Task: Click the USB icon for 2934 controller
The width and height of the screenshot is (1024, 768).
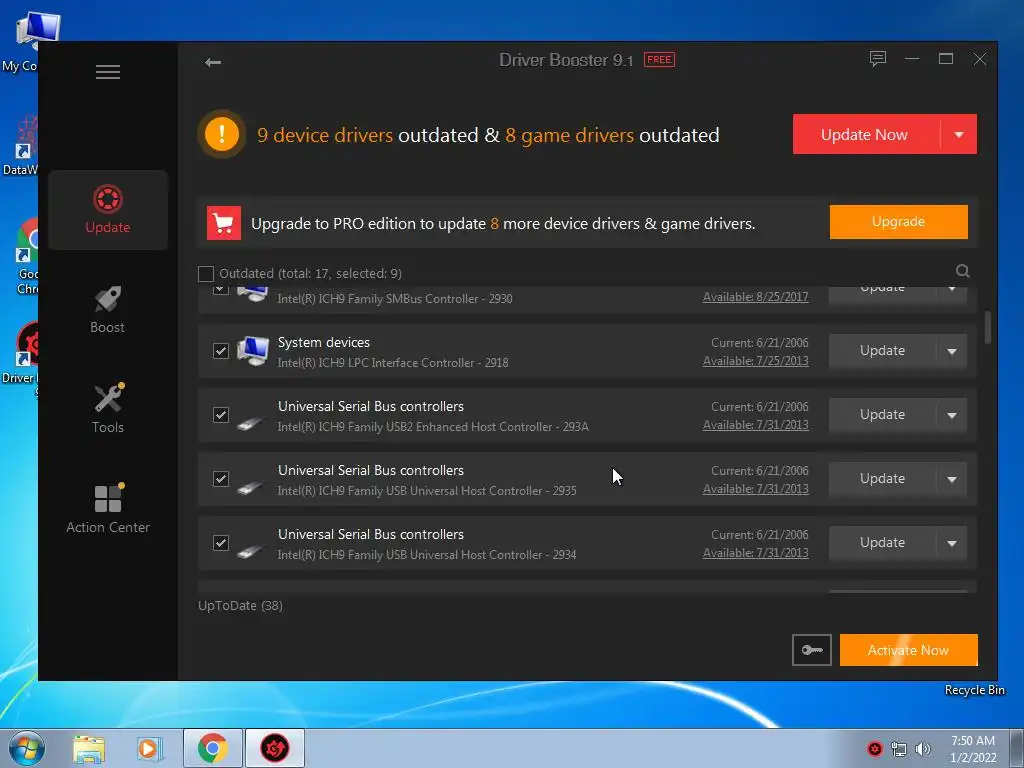Action: pyautogui.click(x=250, y=551)
